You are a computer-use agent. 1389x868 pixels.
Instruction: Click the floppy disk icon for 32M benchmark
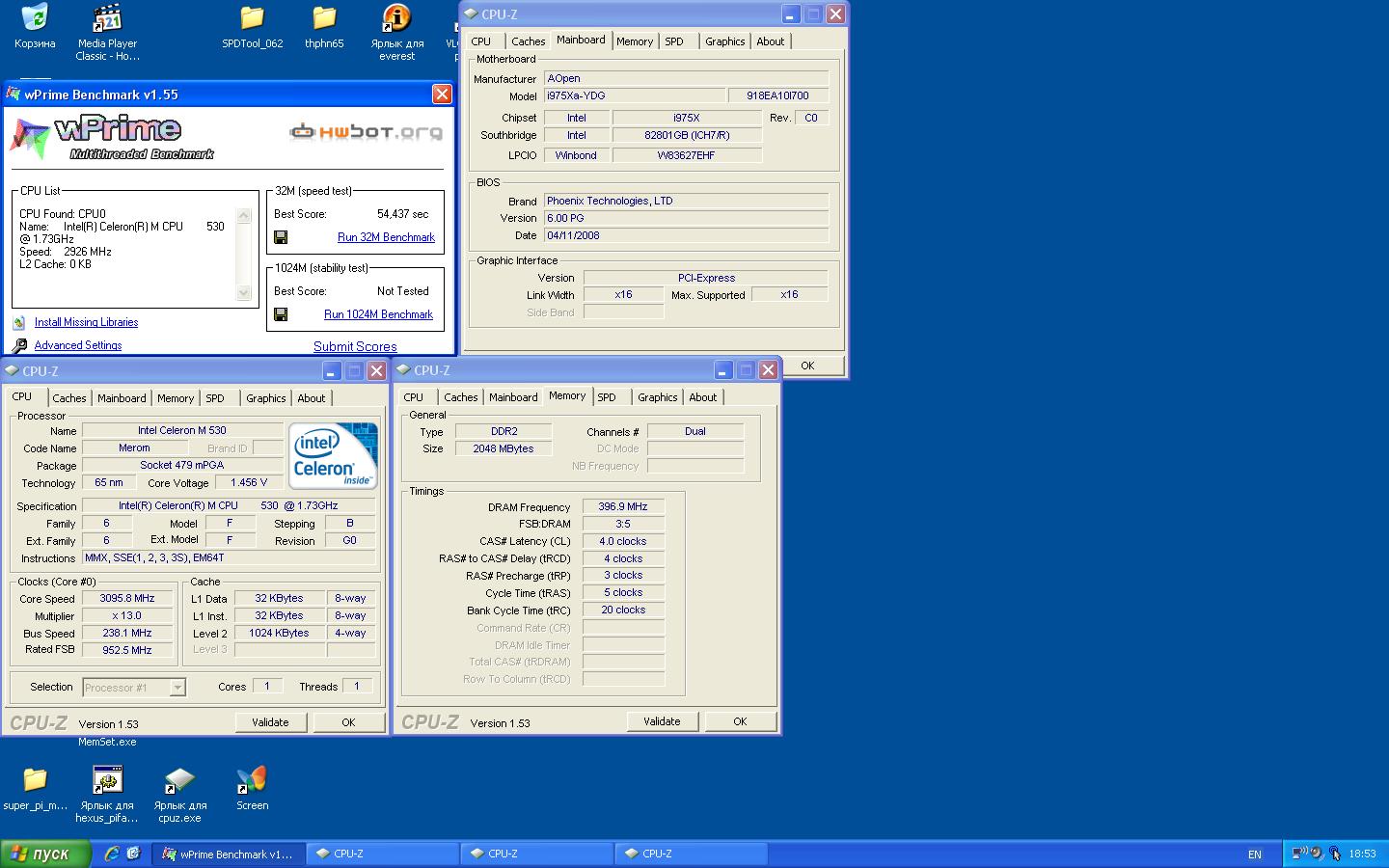tap(281, 237)
